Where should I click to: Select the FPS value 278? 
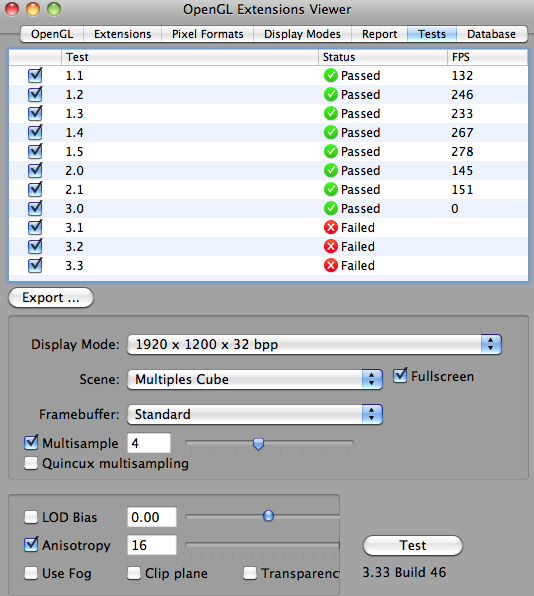click(462, 152)
